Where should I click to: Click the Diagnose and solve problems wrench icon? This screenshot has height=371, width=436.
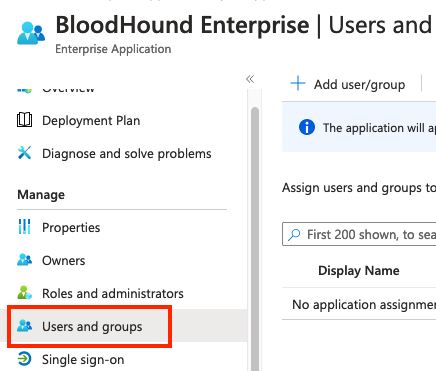[x=24, y=153]
